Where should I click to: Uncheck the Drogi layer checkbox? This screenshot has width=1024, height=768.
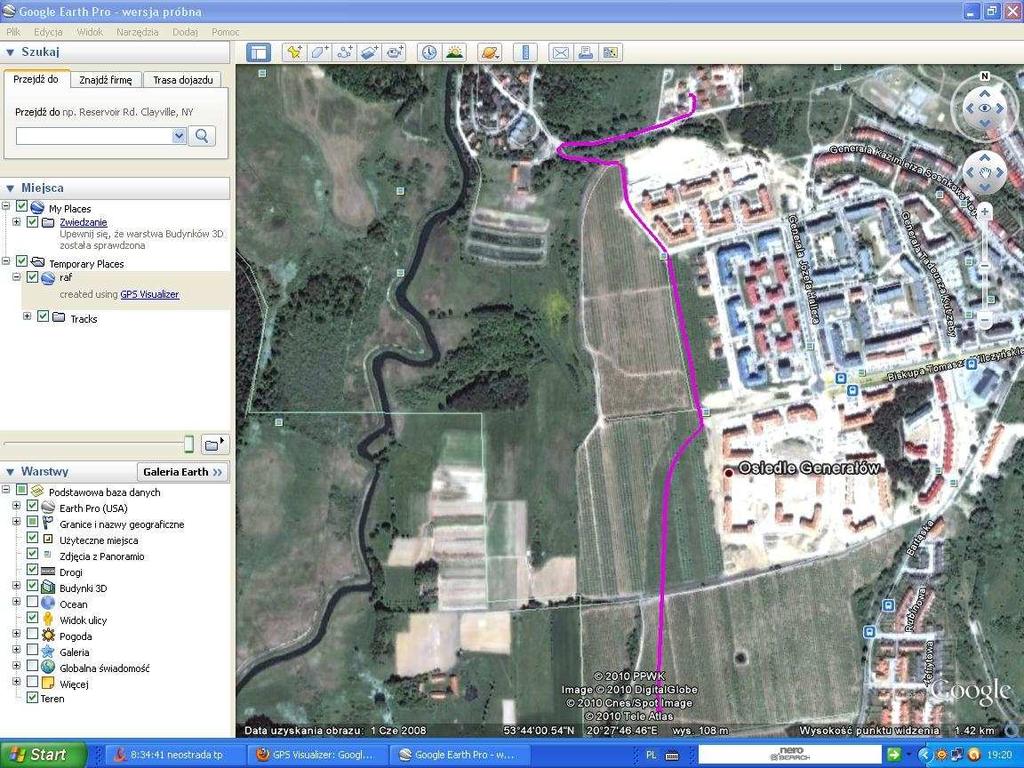click(32, 569)
